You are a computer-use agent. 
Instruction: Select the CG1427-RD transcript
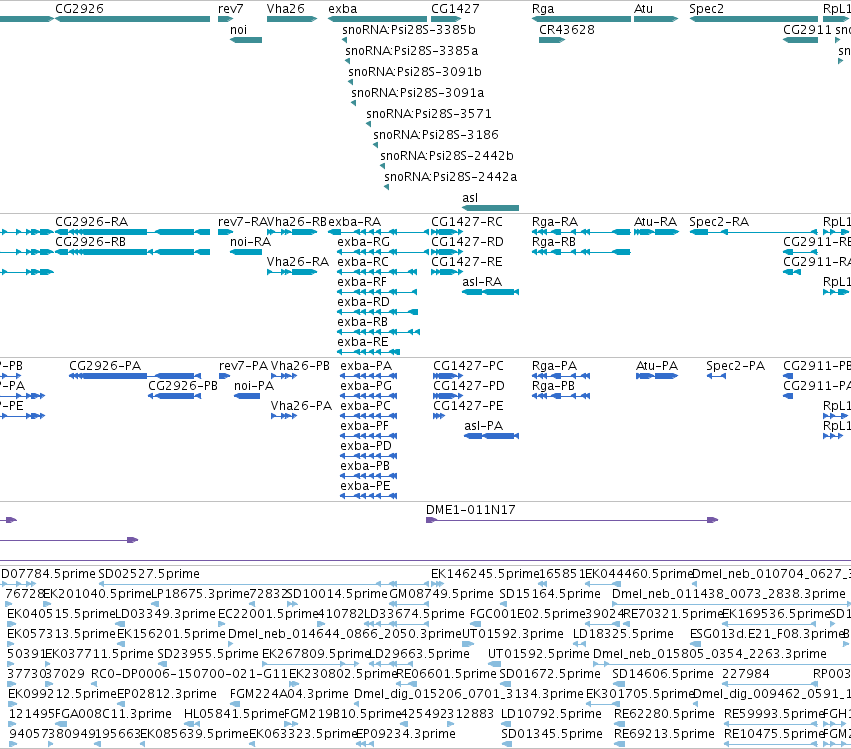pos(447,252)
